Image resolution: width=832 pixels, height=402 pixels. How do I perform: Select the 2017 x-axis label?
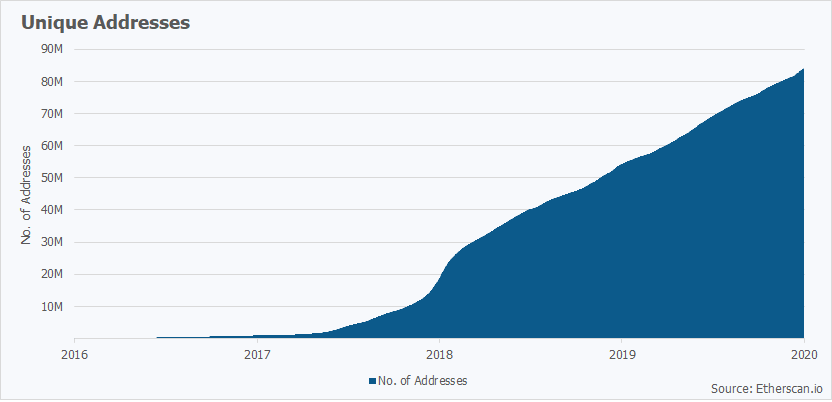257,353
